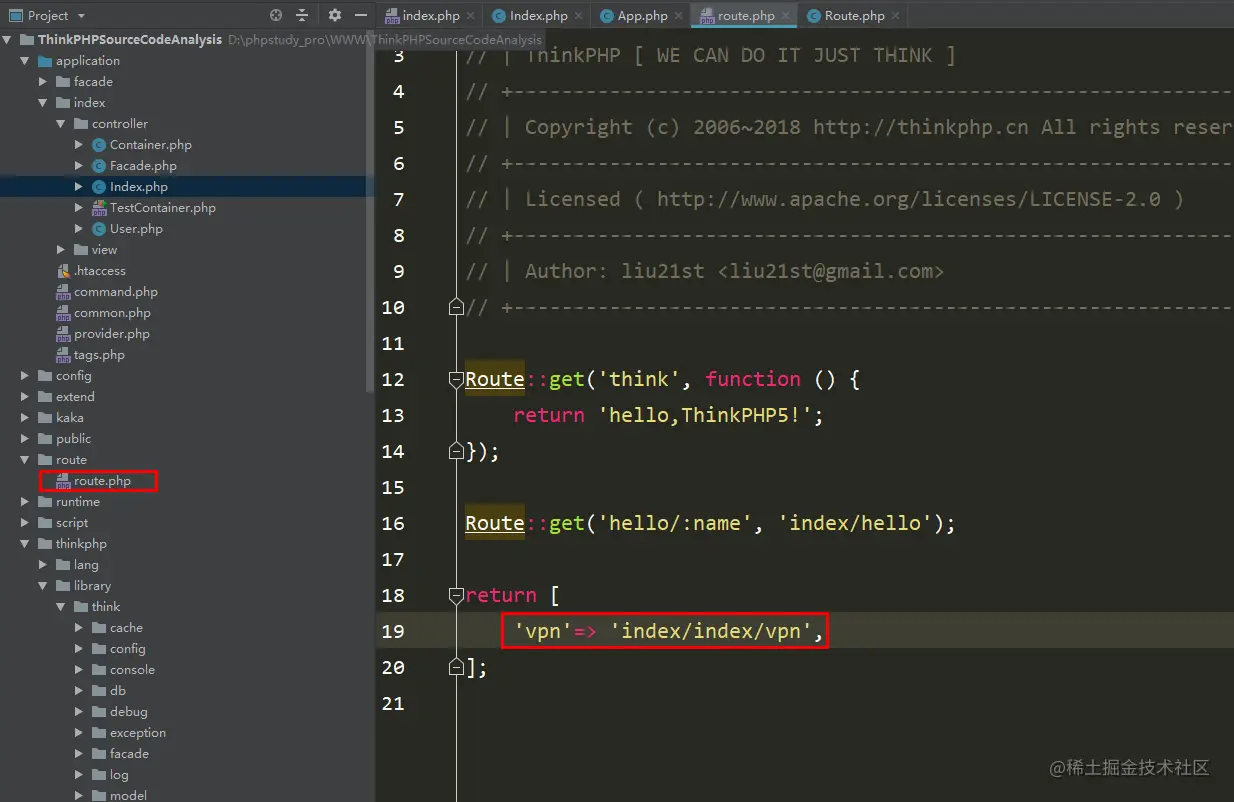Click the User.php class icon
The height and width of the screenshot is (802, 1234).
click(x=99, y=229)
